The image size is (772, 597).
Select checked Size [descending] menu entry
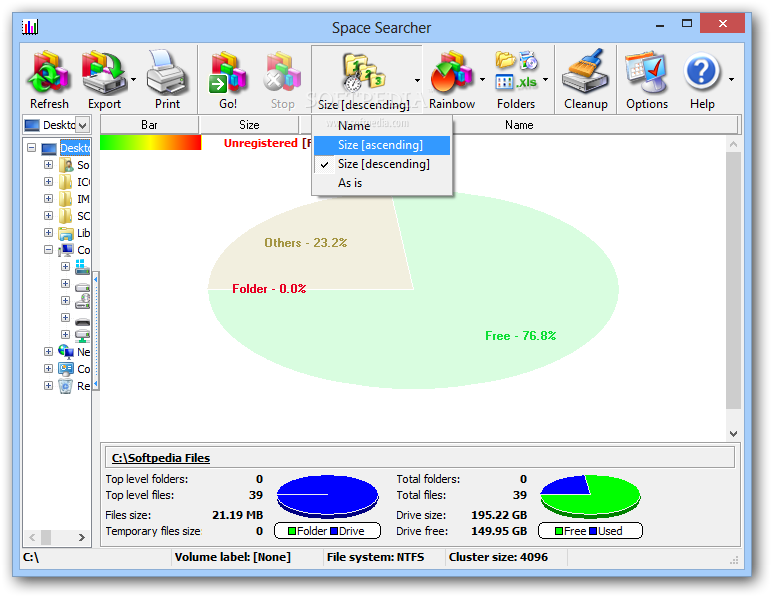coord(382,164)
